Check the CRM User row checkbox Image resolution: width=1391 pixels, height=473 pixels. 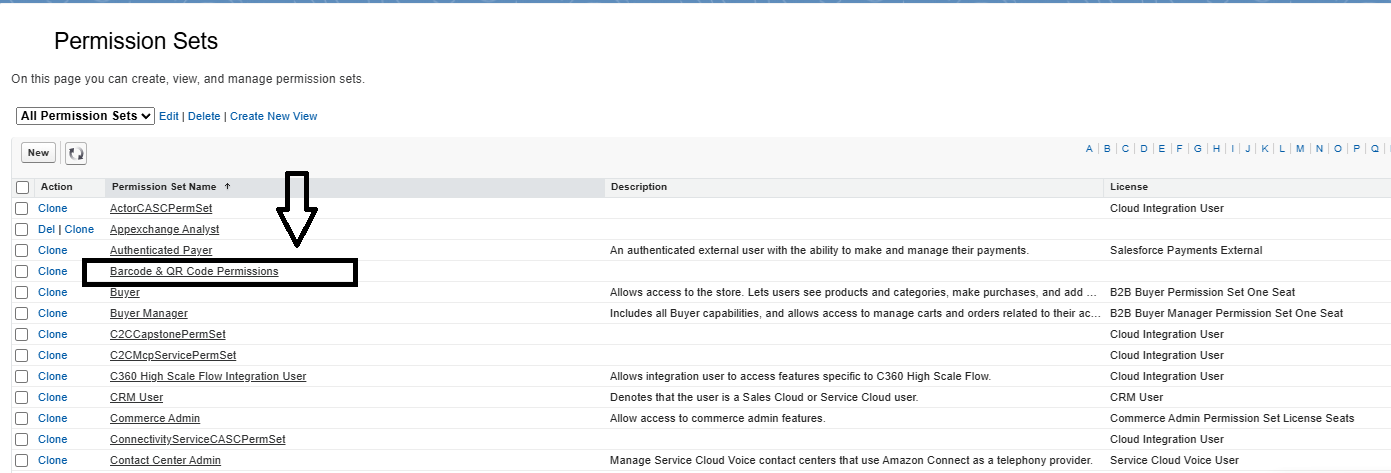pyautogui.click(x=22, y=397)
